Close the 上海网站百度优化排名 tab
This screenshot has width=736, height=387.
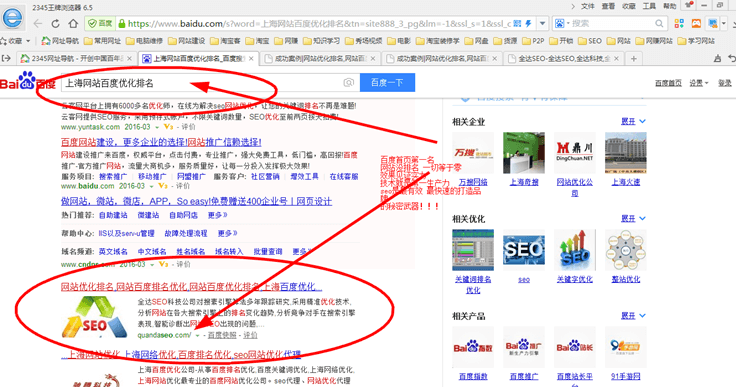pyautogui.click(x=251, y=59)
